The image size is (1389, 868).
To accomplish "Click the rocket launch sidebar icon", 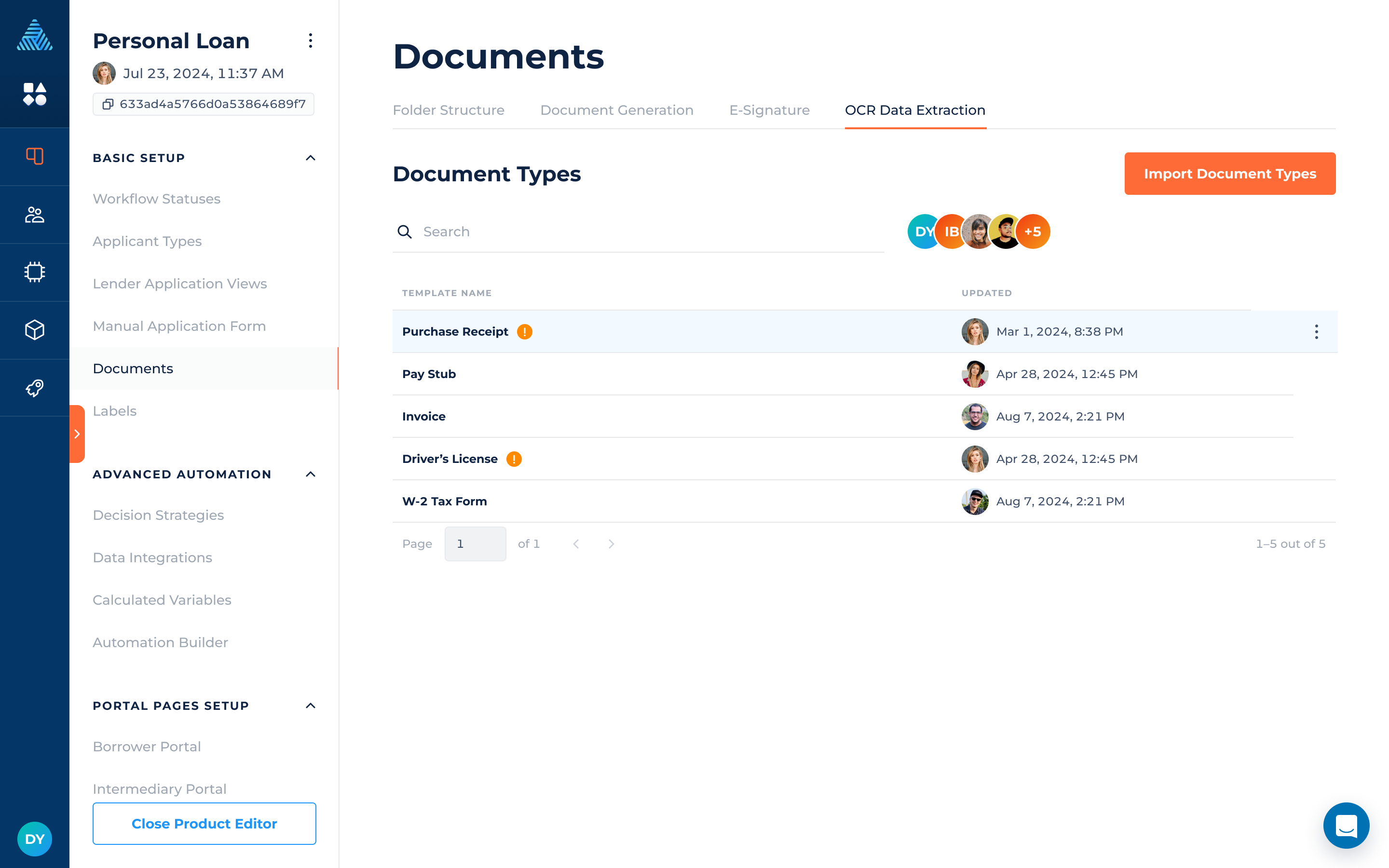I will tap(34, 388).
